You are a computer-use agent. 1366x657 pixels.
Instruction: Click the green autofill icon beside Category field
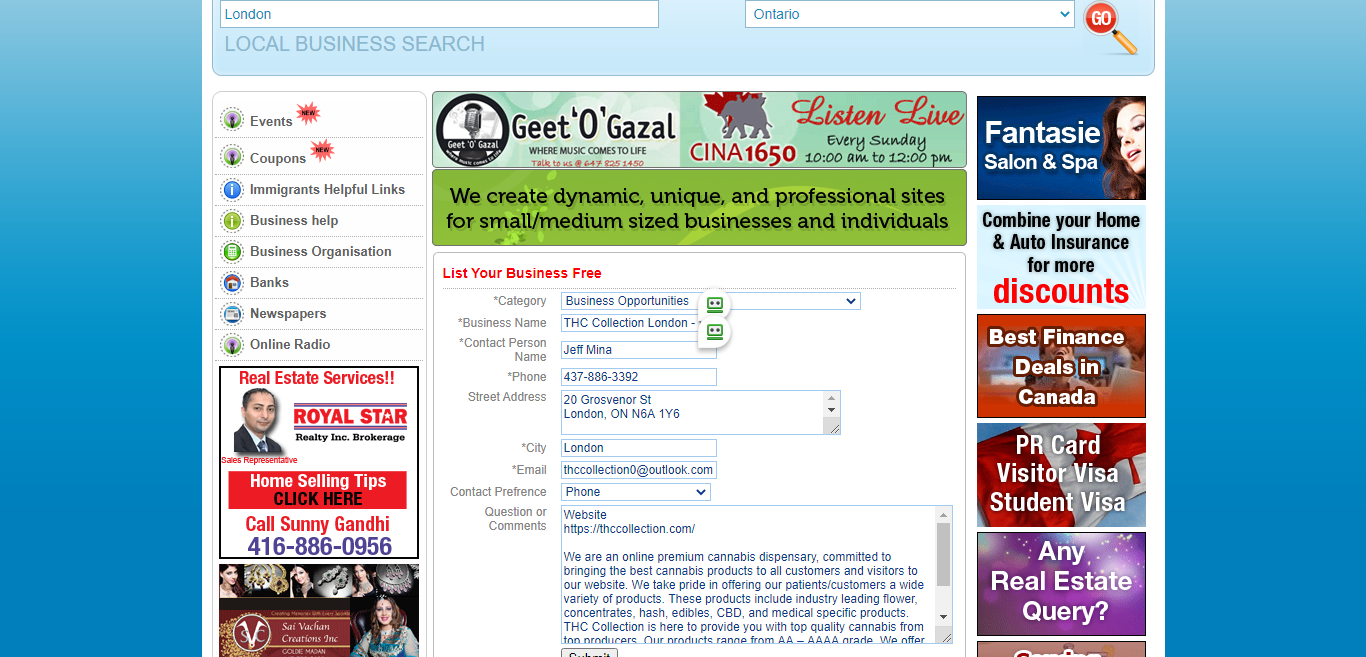(714, 304)
